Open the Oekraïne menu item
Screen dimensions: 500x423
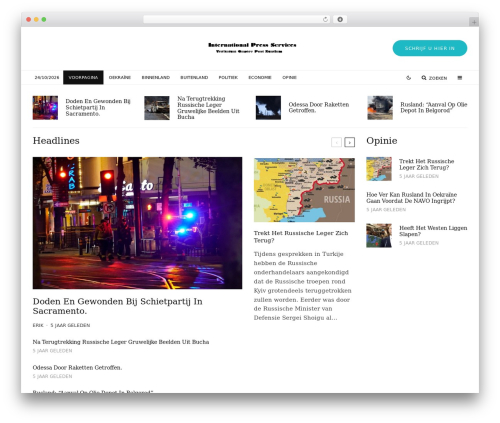[120, 77]
